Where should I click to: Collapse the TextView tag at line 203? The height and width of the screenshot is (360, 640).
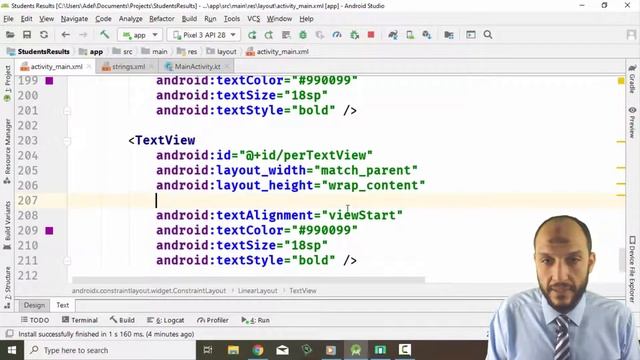pyautogui.click(x=67, y=141)
